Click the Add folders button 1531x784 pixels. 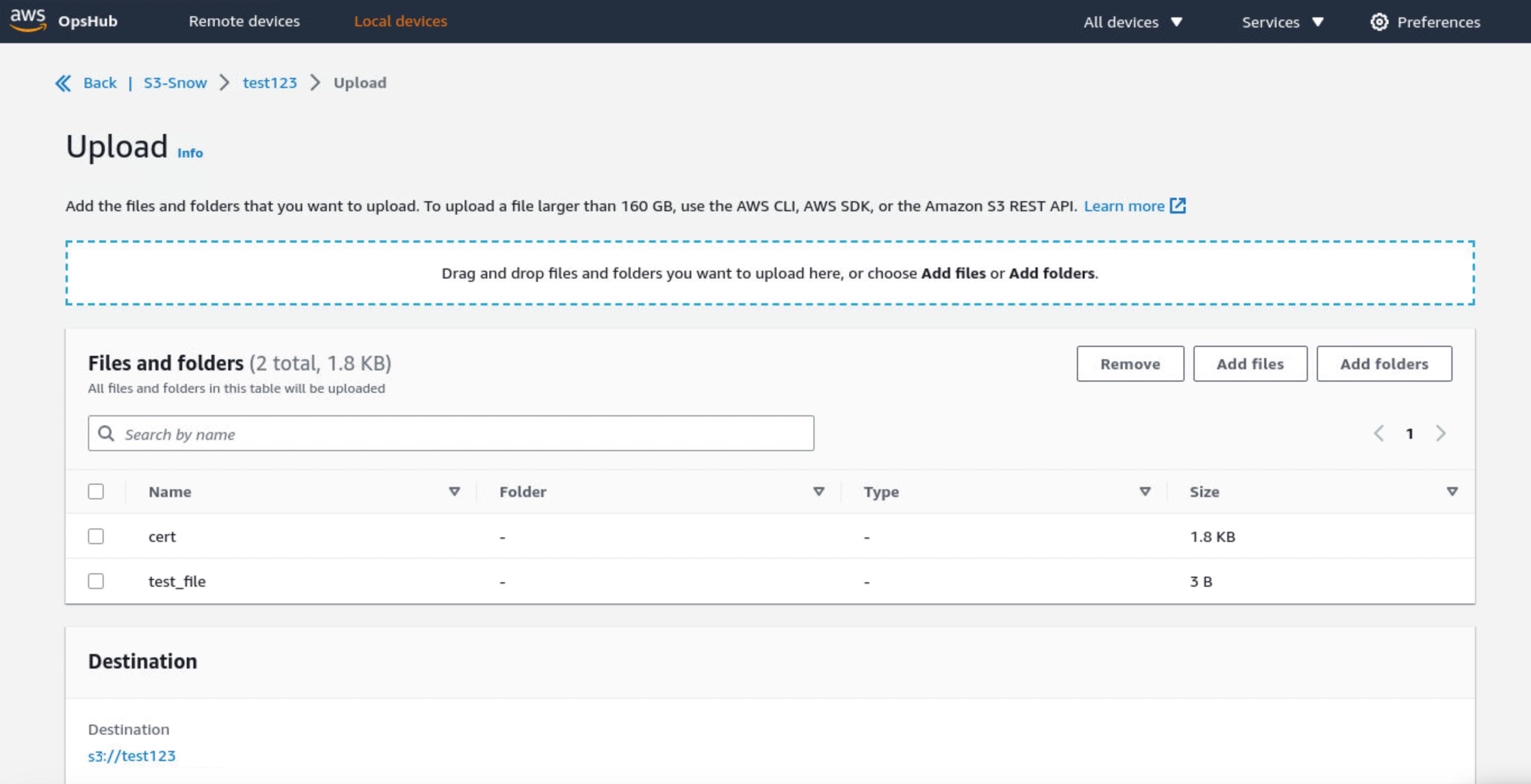coord(1384,364)
